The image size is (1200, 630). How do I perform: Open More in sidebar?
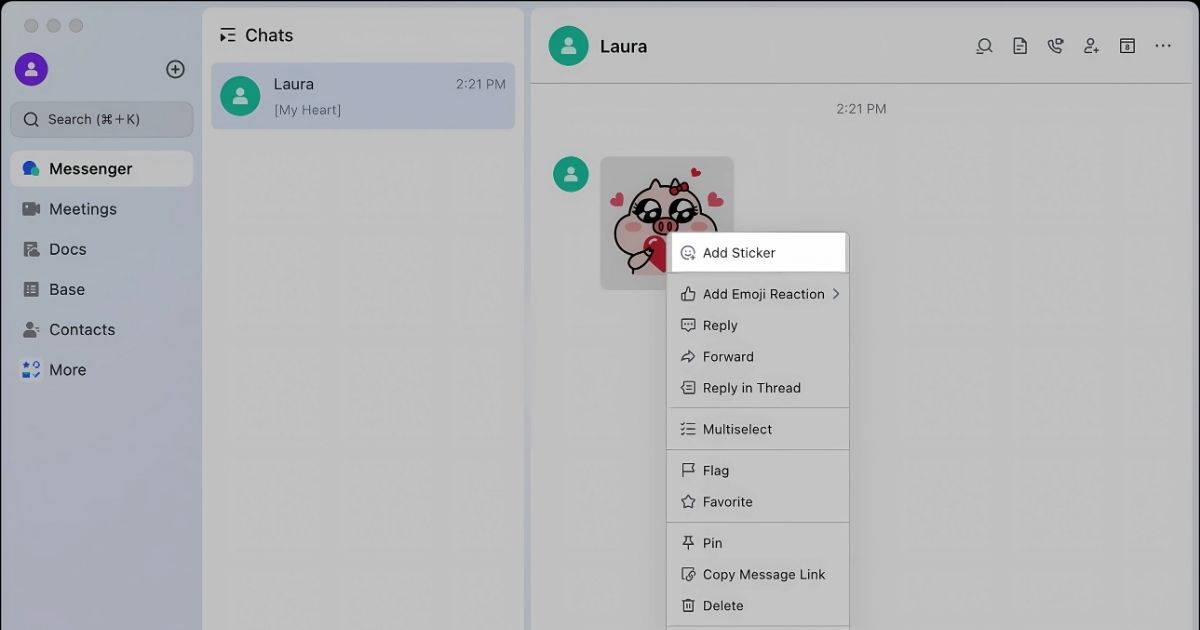pyautogui.click(x=102, y=369)
